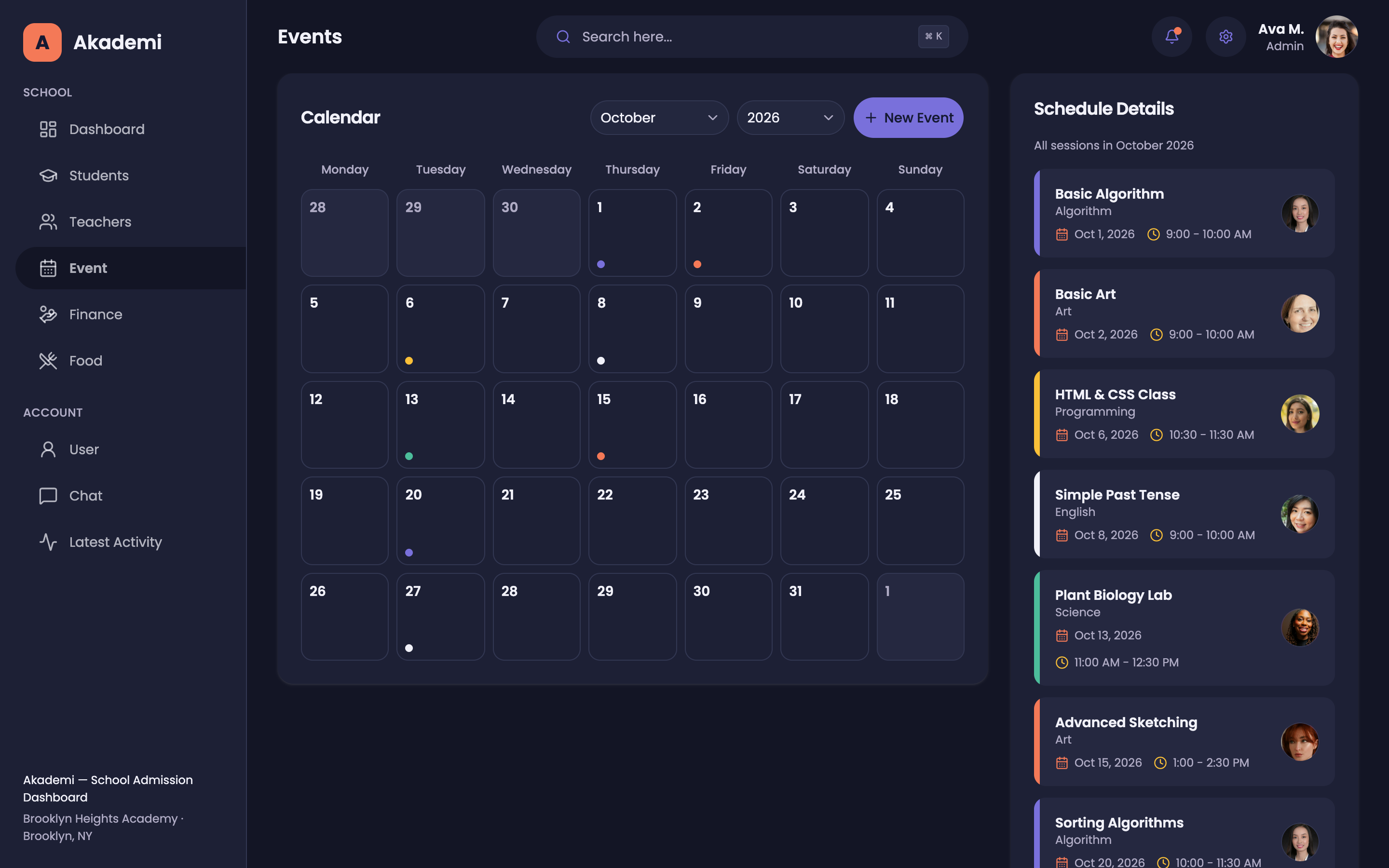Click the Akademi logo icon
This screenshot has height=868, width=1389.
[42, 42]
